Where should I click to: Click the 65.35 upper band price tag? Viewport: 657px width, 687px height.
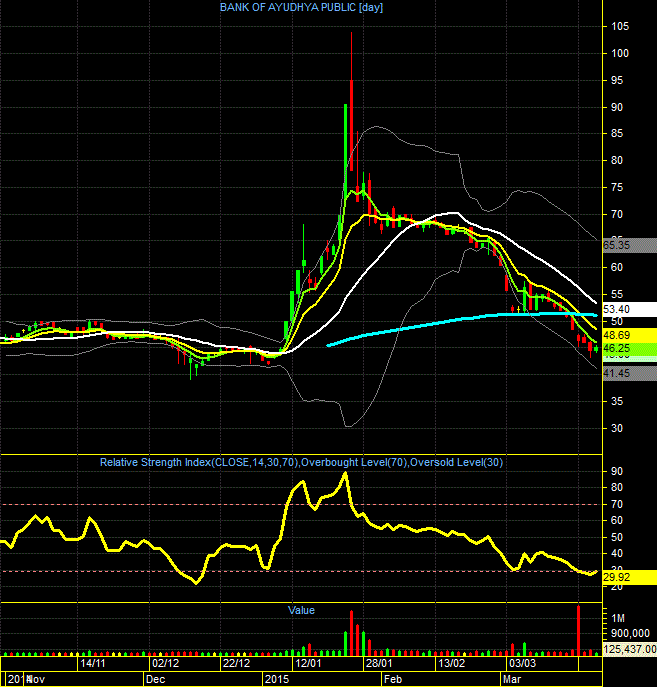[x=629, y=245]
